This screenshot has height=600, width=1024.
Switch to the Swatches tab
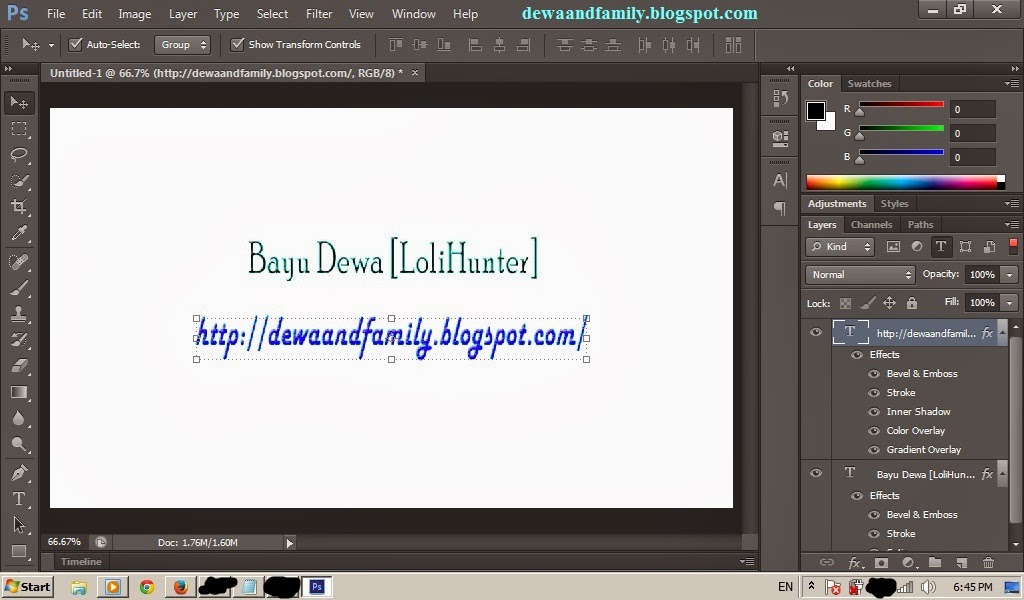click(869, 84)
